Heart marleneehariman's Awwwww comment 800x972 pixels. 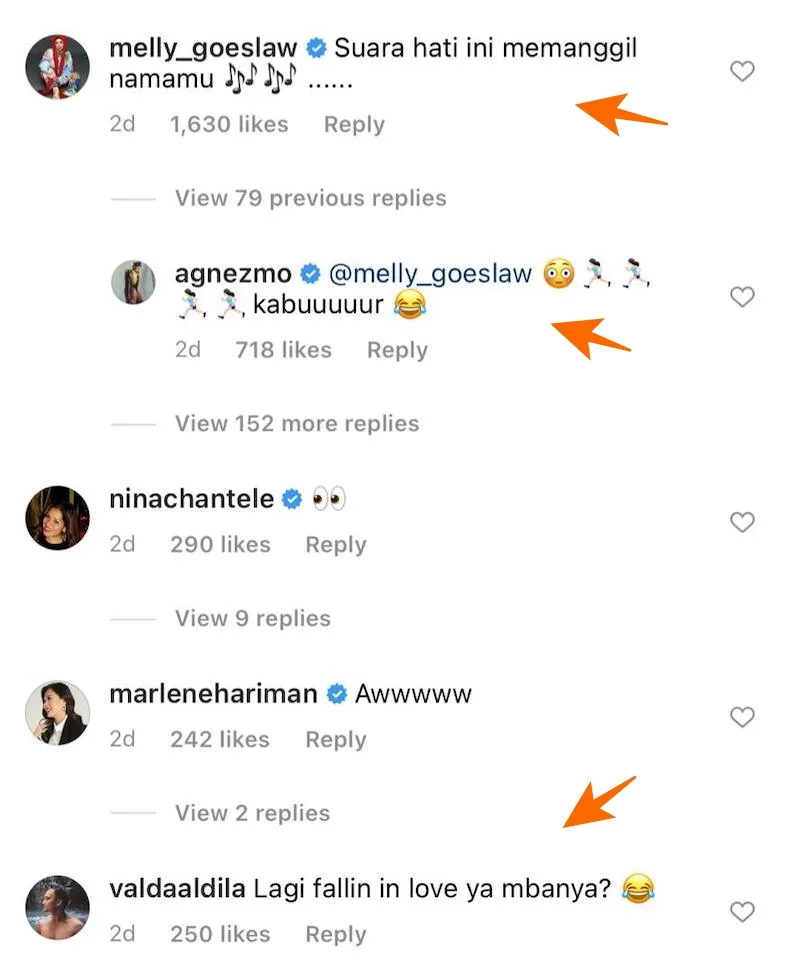(x=742, y=717)
